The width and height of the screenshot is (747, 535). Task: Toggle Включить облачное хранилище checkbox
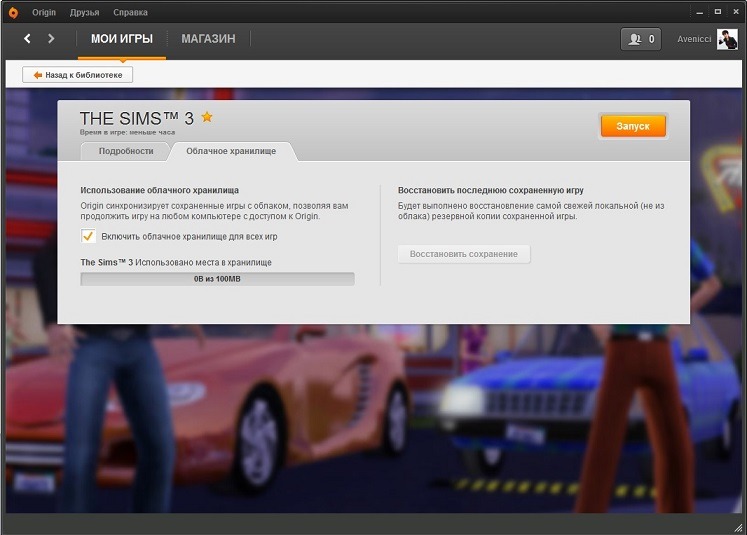88,236
